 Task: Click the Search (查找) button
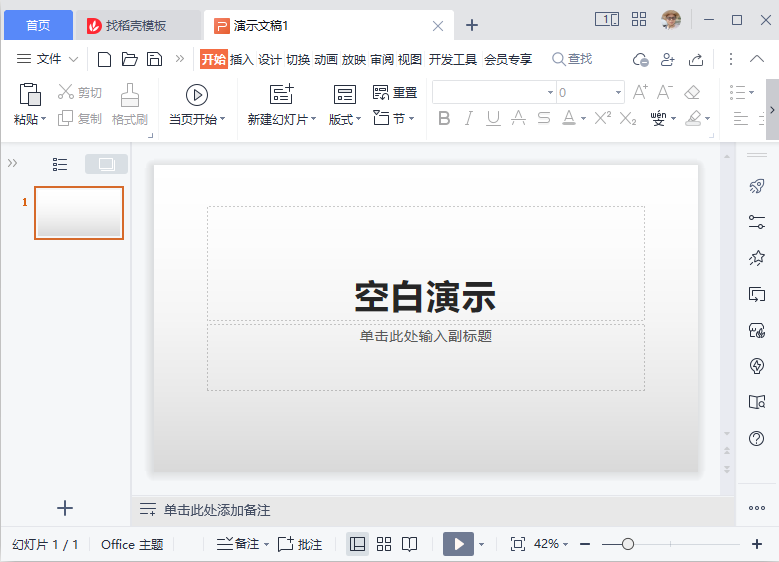click(572, 59)
